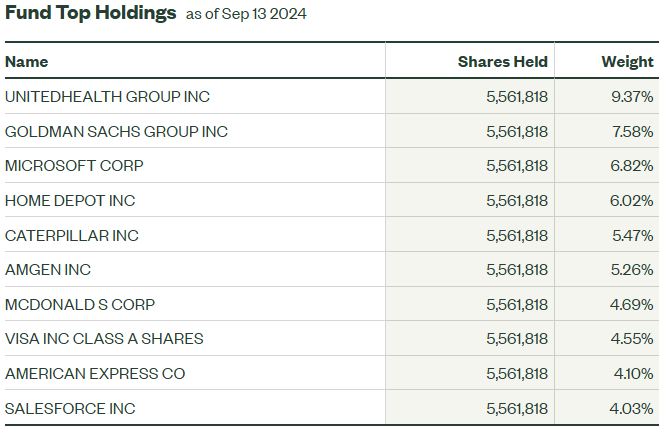Click the HOME DEPOT INC holding name
Screen dimensions: 663x430
(x=70, y=201)
